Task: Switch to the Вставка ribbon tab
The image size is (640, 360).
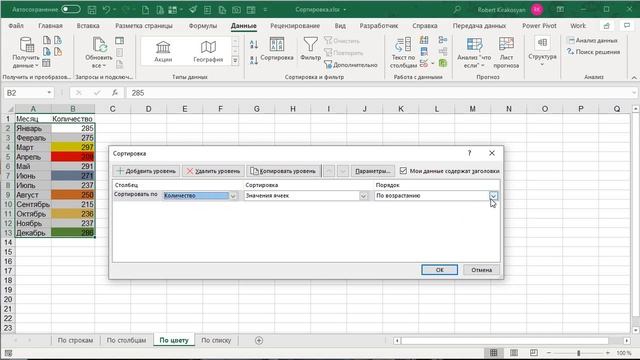Action: [88, 25]
